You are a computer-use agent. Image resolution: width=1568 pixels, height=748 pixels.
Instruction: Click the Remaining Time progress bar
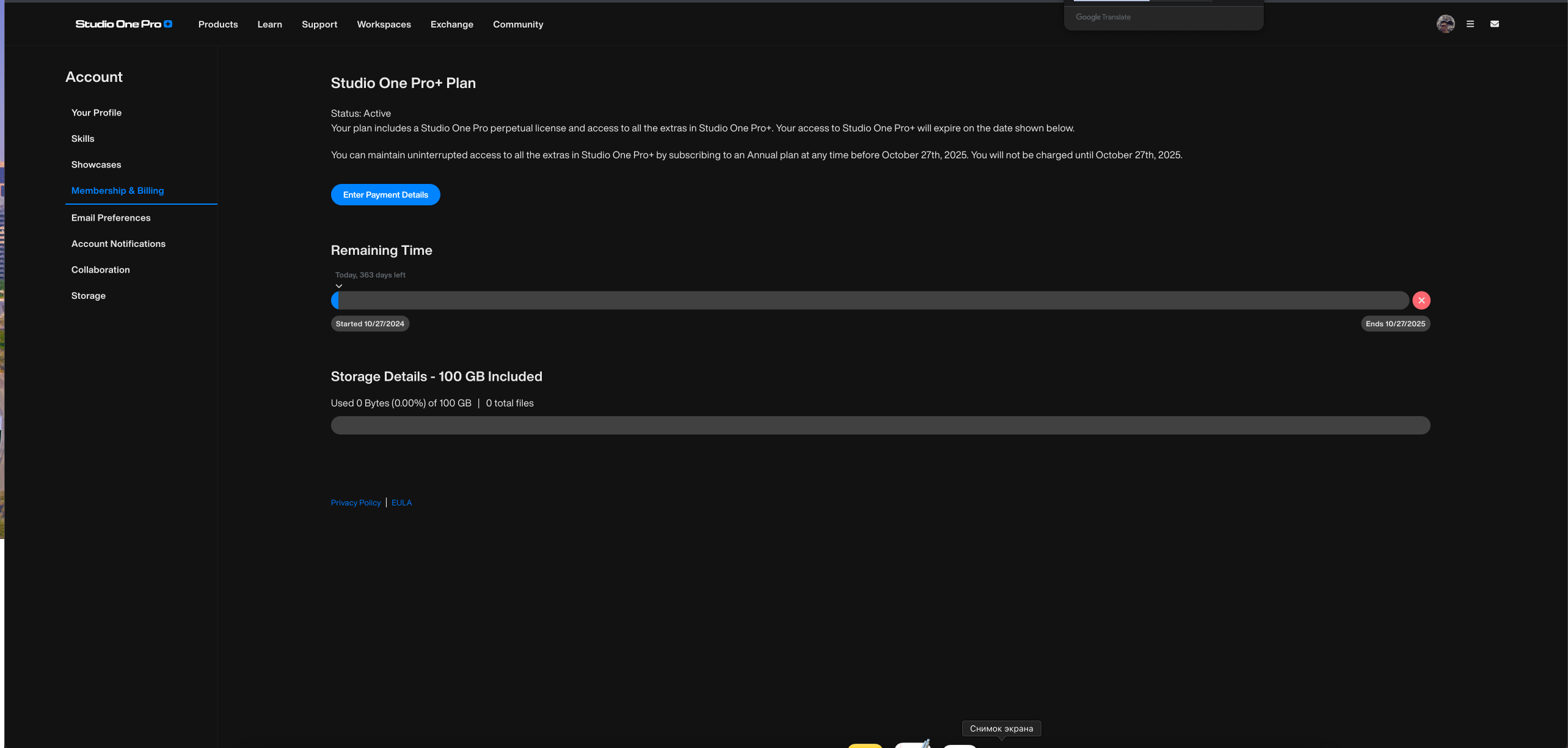[870, 300]
